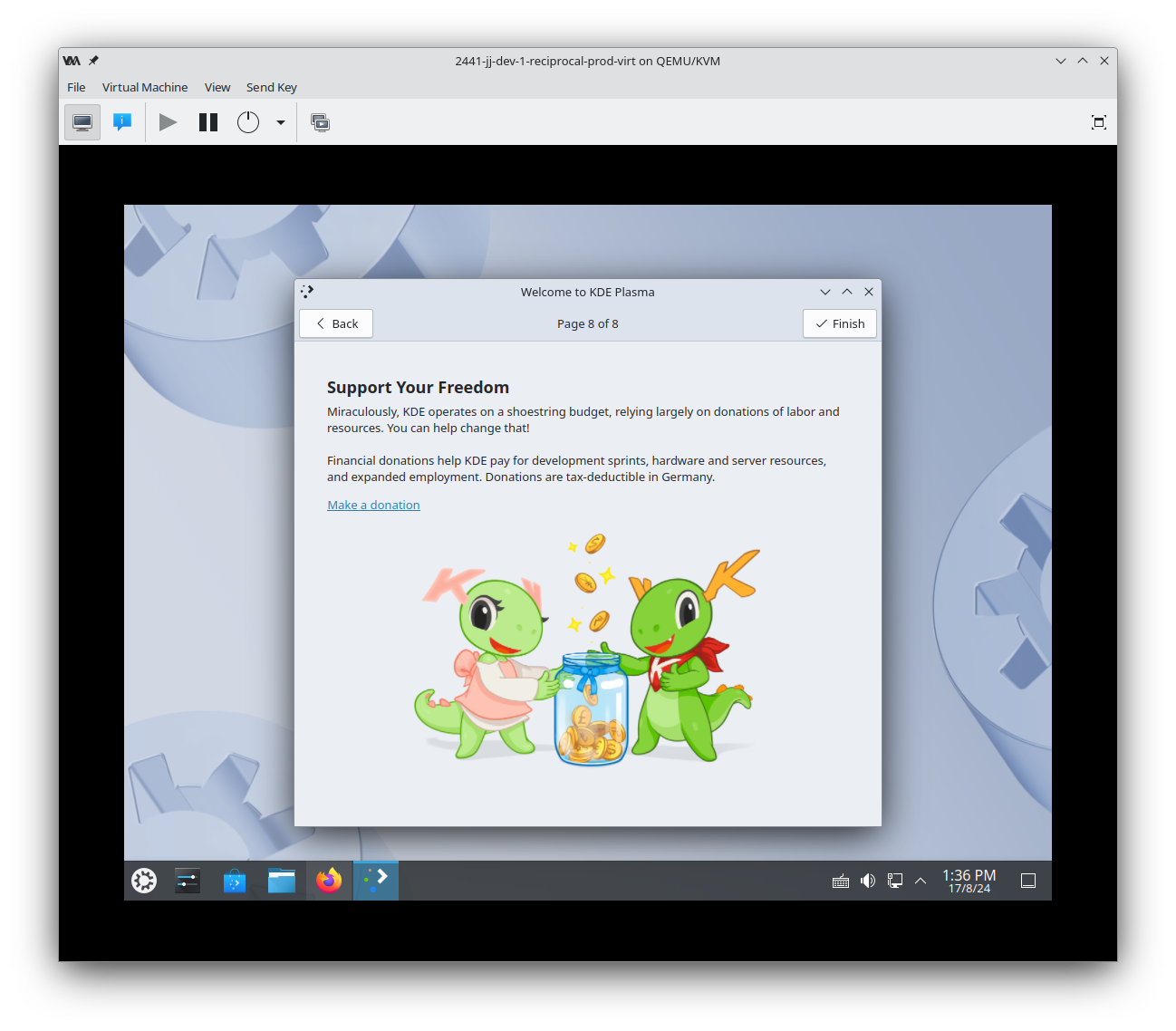Click Finish to close the welcome wizard

click(x=840, y=323)
